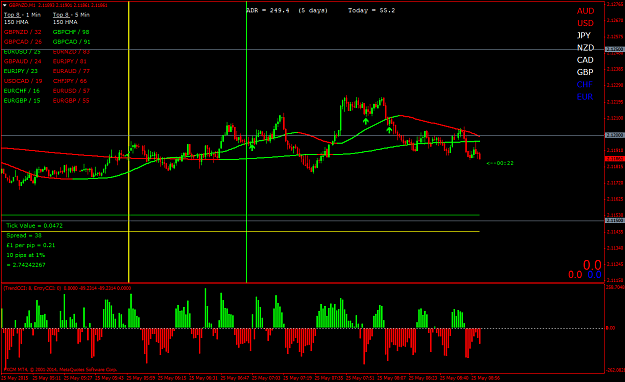Screen dimensions: 625x382
Task: Select the dark green horizontal line on the chart
Action: tap(241, 215)
